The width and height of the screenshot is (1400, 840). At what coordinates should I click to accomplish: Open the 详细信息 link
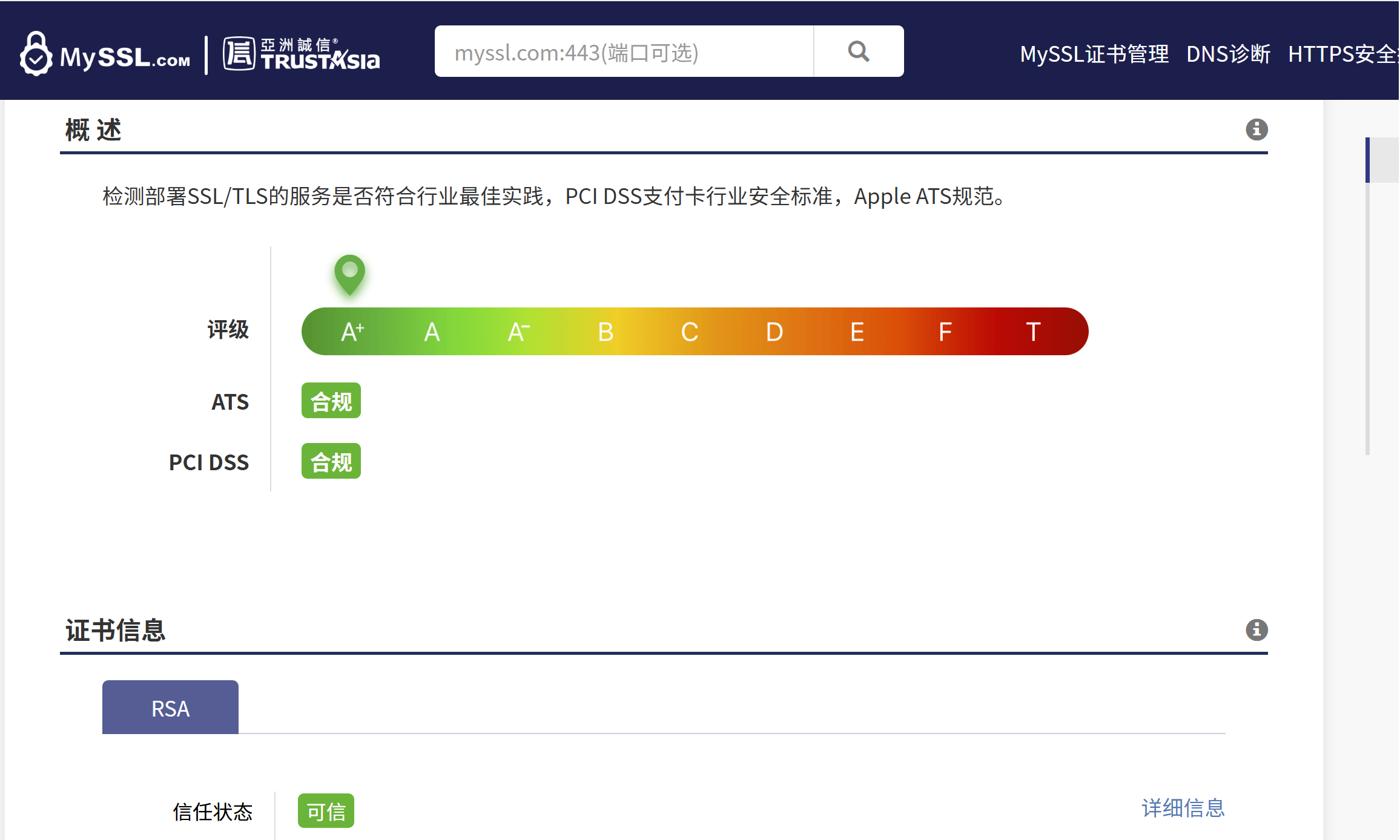(x=1183, y=808)
